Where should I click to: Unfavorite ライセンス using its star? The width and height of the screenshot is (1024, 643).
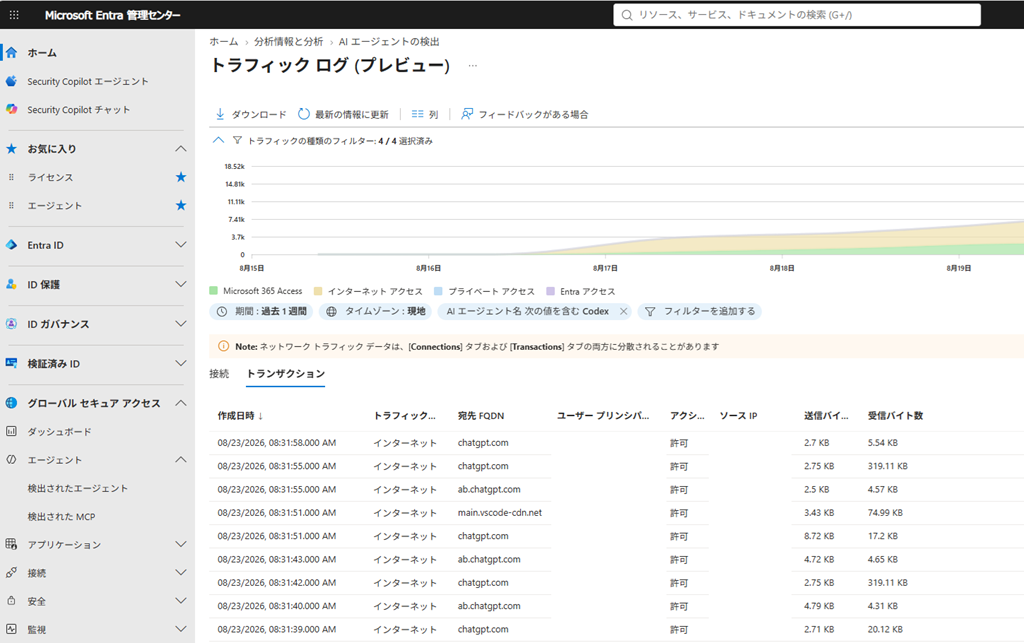click(x=181, y=177)
